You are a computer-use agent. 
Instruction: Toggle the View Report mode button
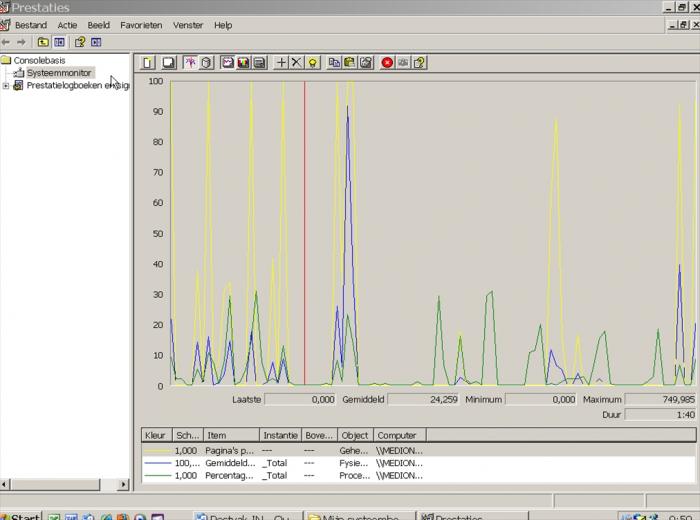pyautogui.click(x=259, y=62)
